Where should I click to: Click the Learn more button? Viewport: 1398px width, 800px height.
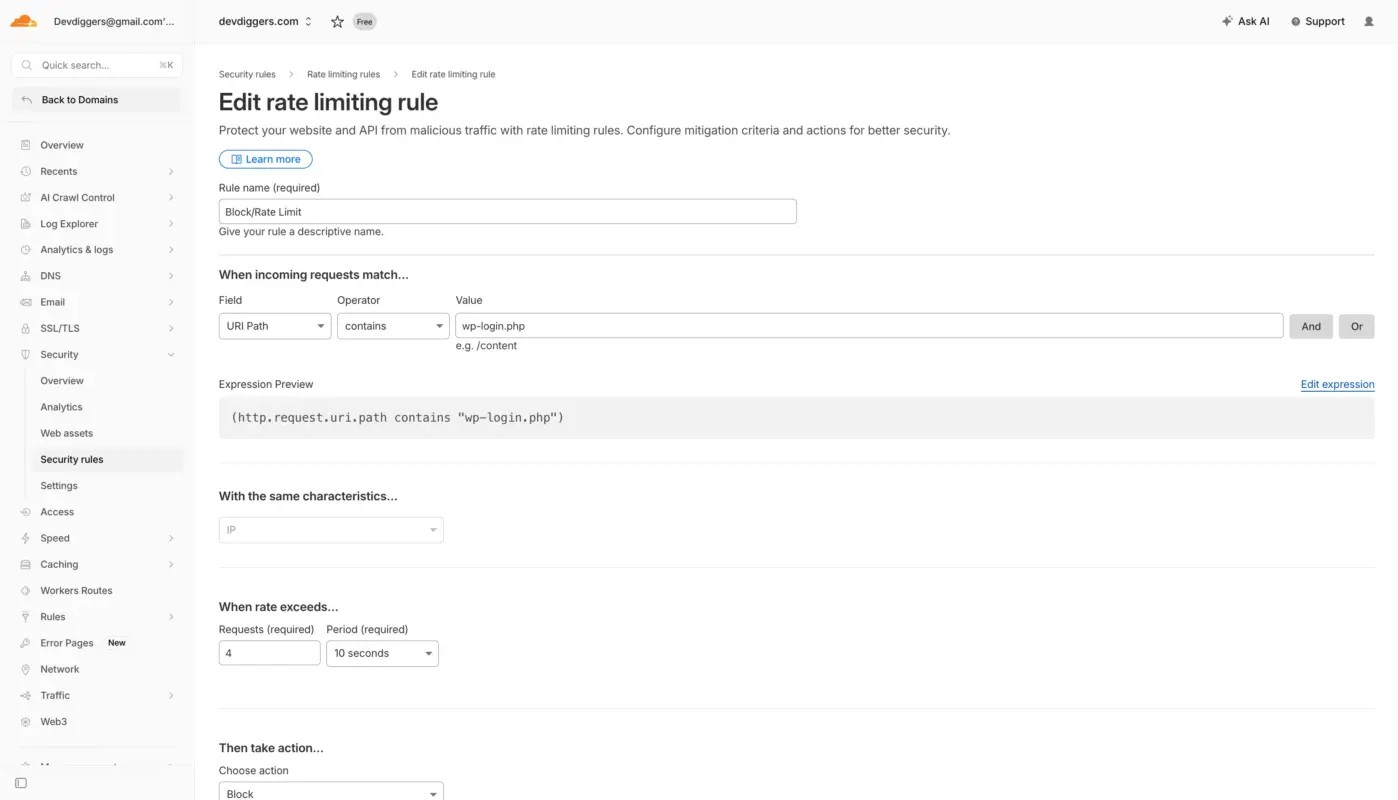[x=266, y=159]
